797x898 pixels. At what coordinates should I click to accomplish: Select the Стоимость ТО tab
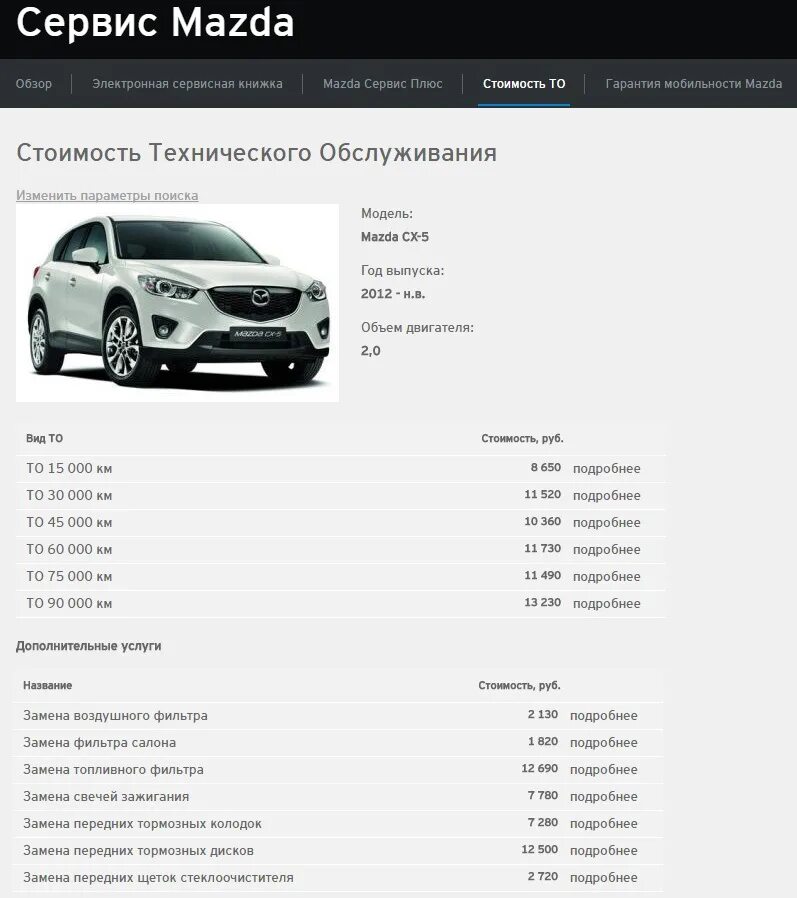[524, 84]
